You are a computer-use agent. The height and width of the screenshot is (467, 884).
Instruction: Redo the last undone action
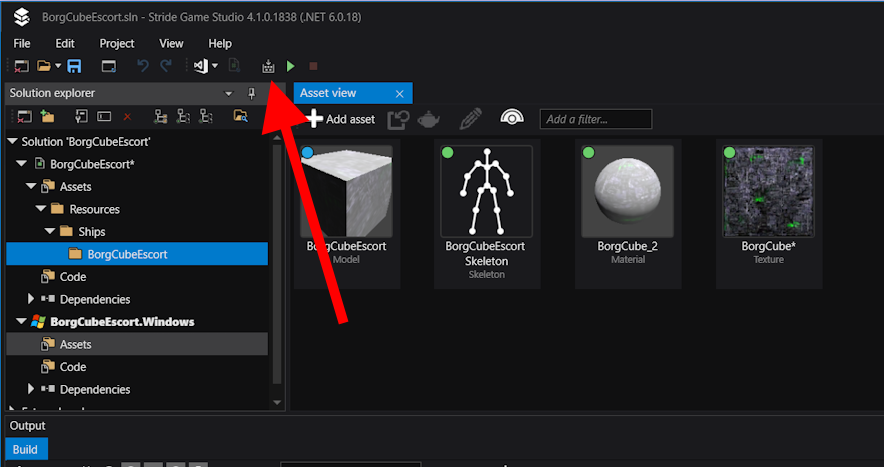pos(165,66)
